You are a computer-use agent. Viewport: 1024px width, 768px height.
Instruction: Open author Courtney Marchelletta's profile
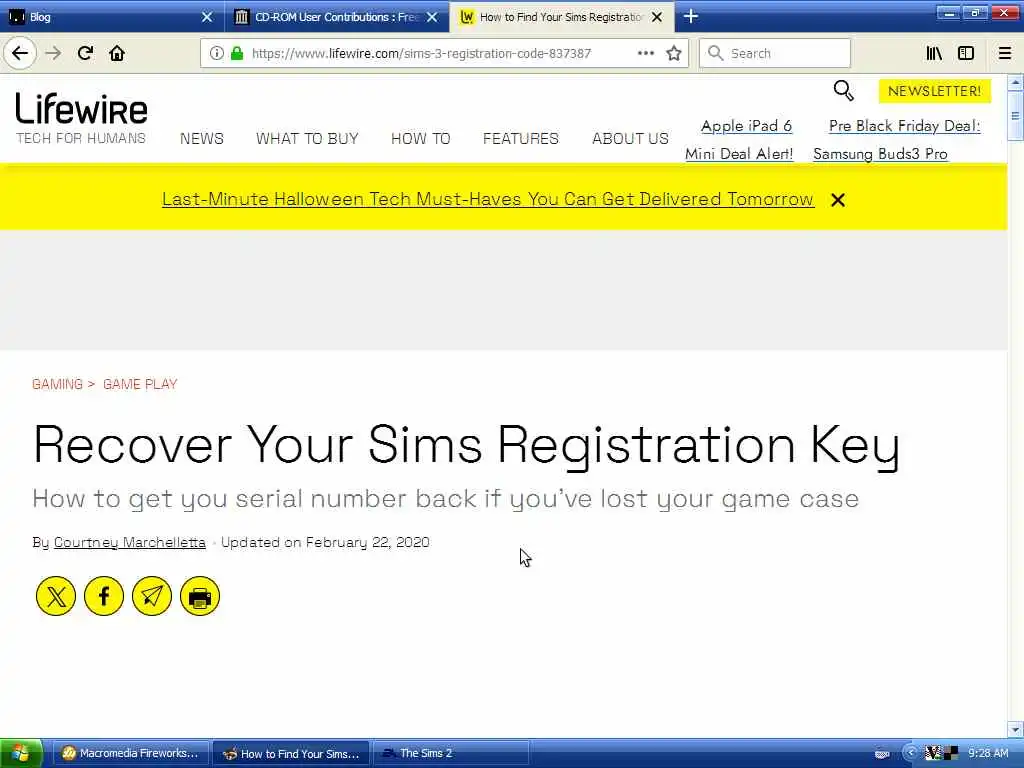(x=129, y=542)
